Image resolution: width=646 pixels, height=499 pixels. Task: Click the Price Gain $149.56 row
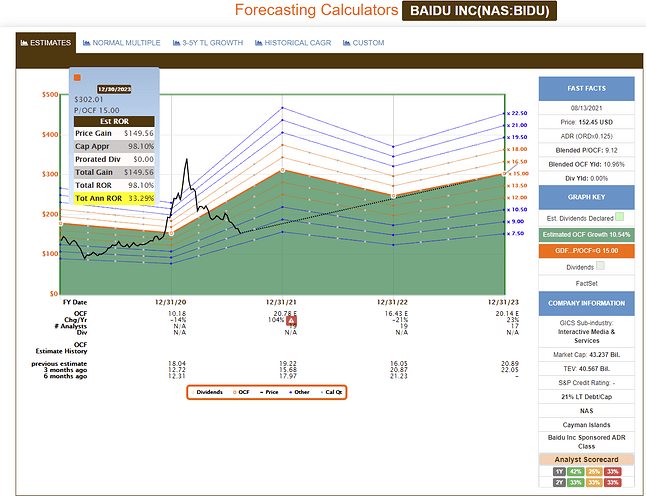click(x=115, y=134)
